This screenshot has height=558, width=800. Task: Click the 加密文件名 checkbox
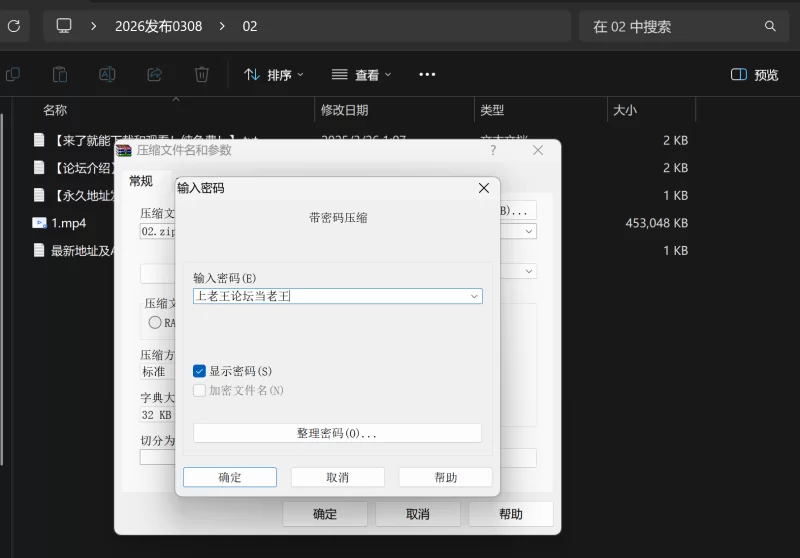click(x=199, y=390)
